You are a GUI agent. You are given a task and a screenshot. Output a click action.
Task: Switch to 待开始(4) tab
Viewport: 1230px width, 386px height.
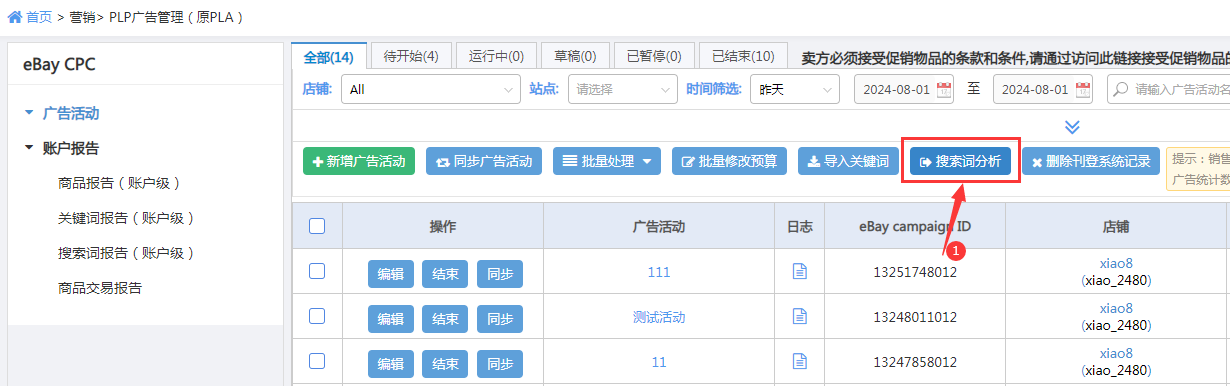pos(411,56)
